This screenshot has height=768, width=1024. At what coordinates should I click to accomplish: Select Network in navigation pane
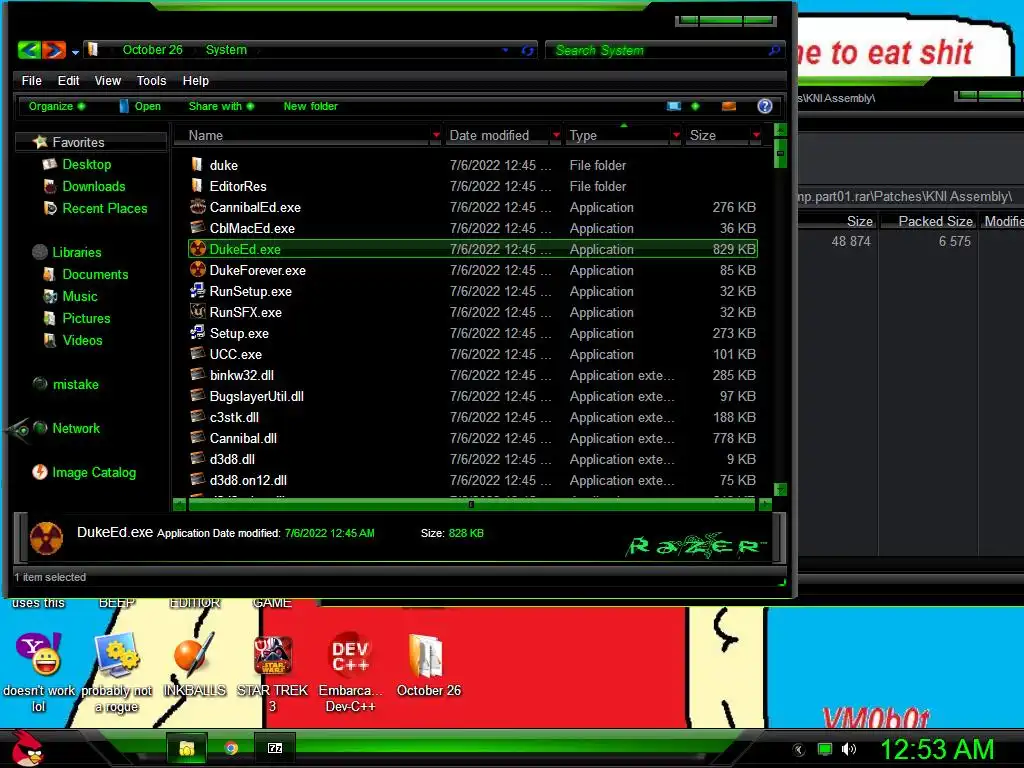pyautogui.click(x=76, y=428)
